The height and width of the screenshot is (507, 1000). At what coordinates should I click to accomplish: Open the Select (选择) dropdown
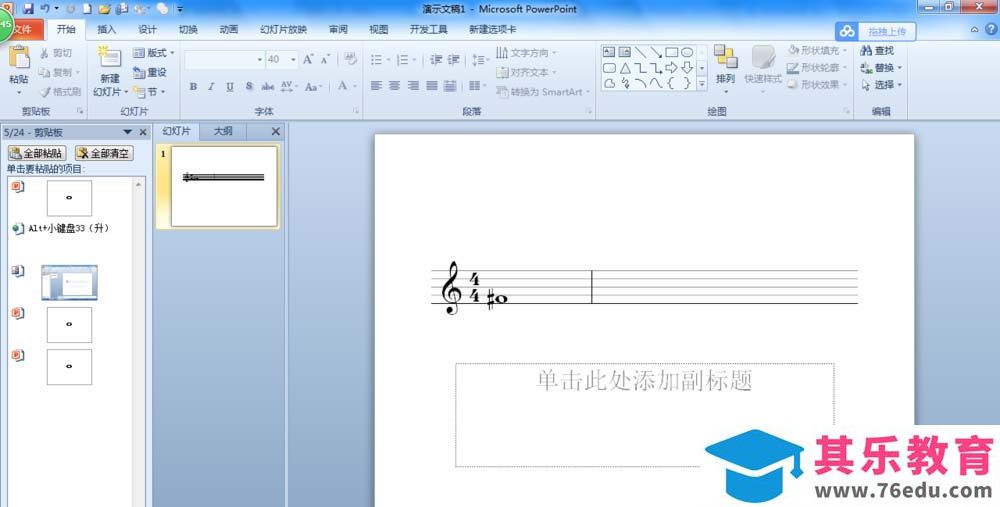881,85
